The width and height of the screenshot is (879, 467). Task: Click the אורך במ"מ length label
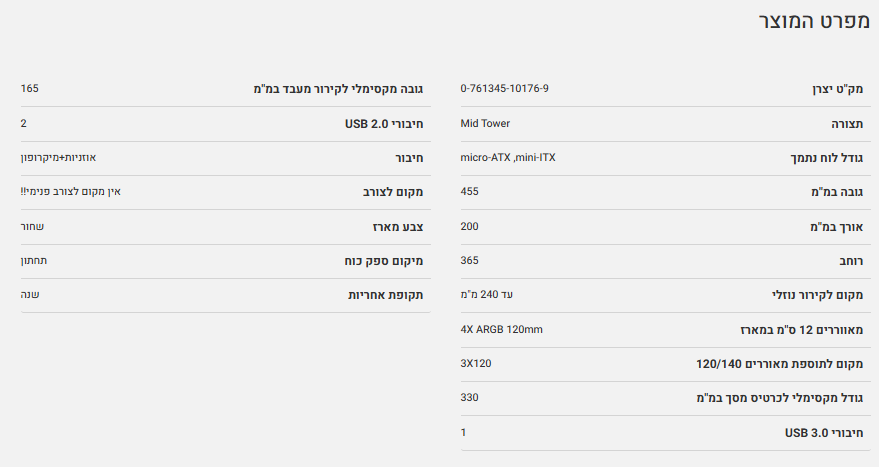click(837, 227)
